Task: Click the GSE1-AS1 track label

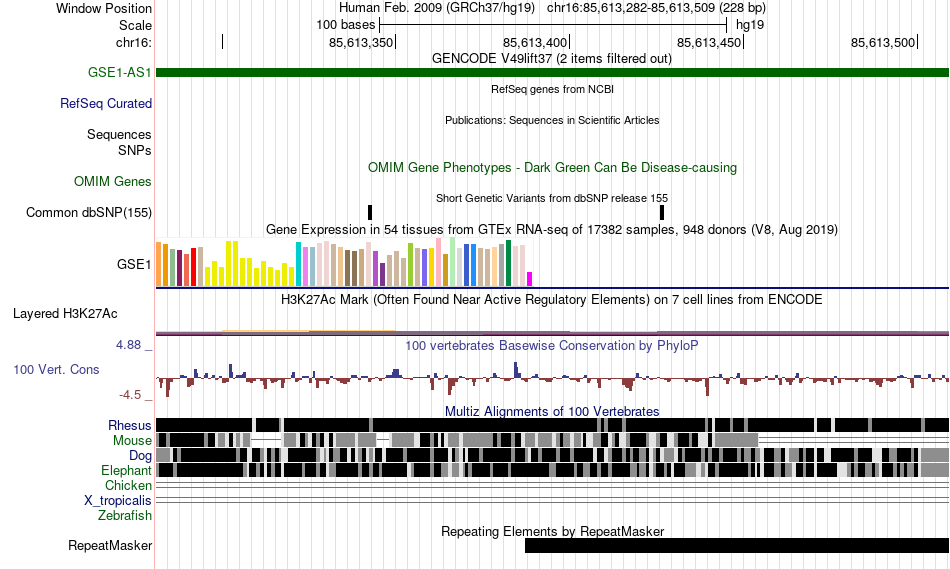Action: (119, 73)
